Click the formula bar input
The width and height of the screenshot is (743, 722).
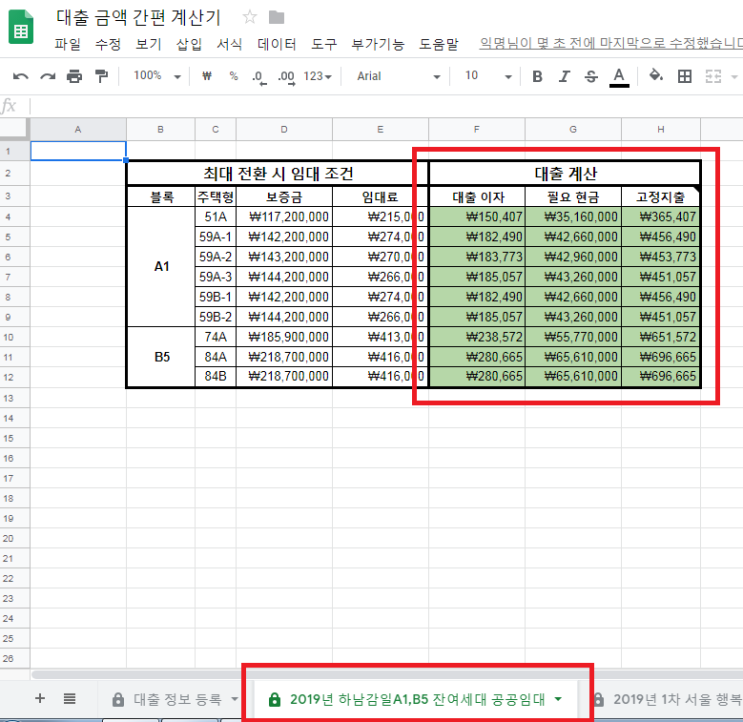tap(386, 106)
